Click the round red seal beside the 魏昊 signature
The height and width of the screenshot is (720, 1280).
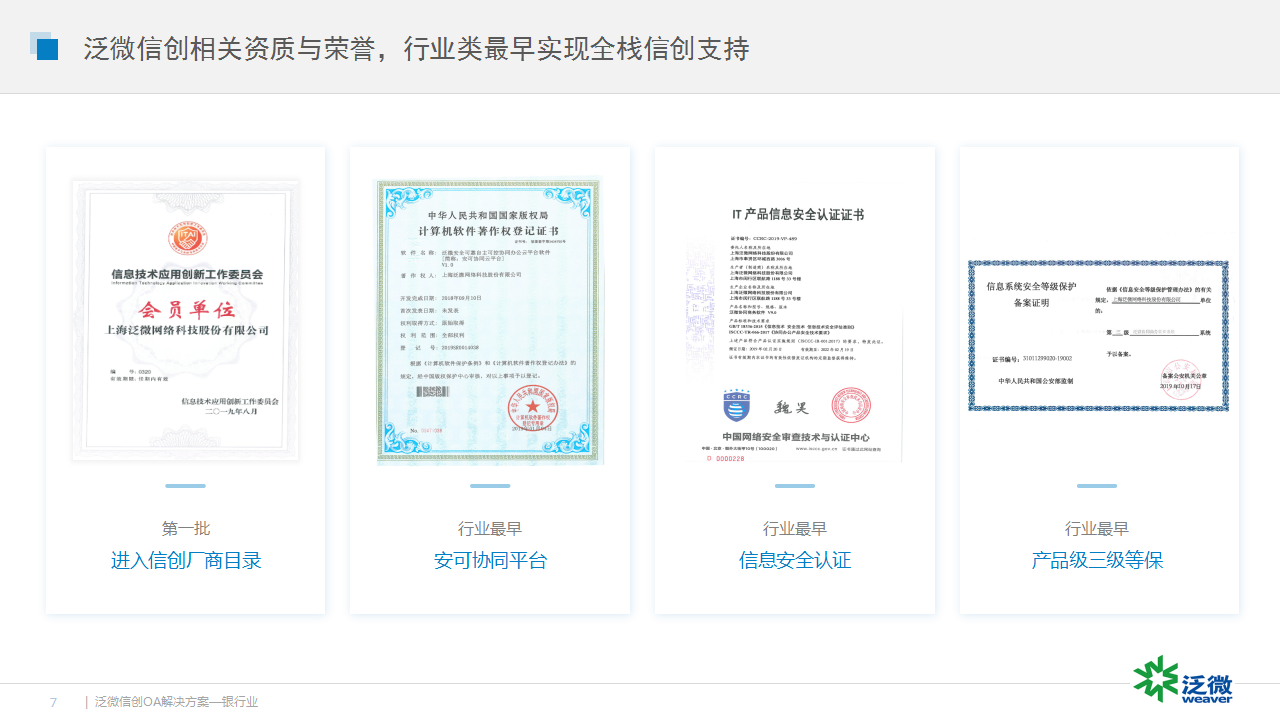pos(851,405)
